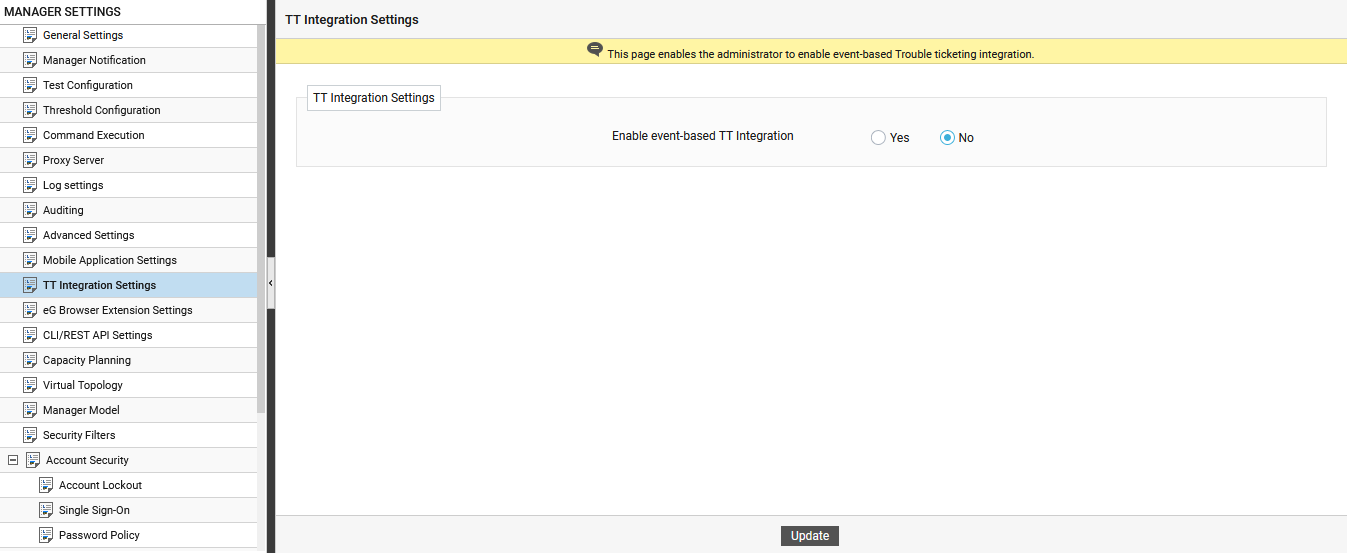This screenshot has height=553, width=1347.
Task: Collapse the left settings panel with arrow handle
Action: (270, 284)
